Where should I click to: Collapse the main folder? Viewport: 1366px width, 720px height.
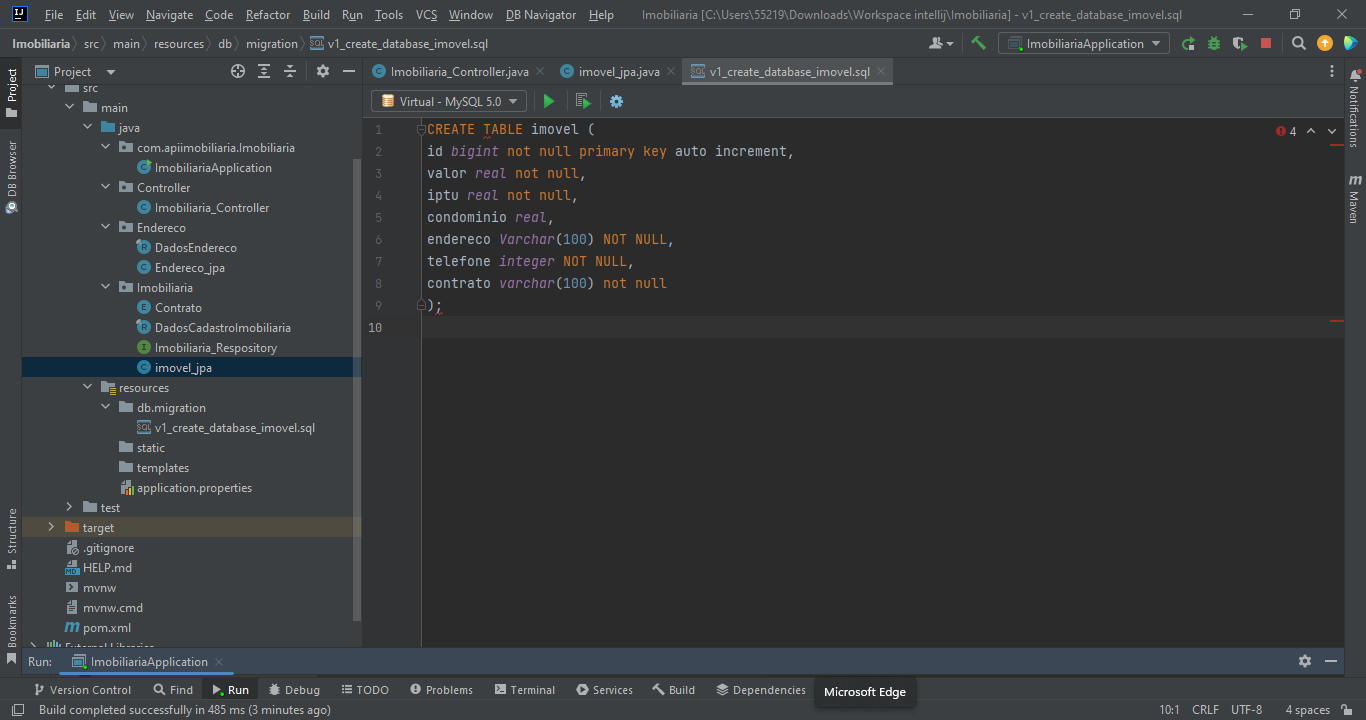[69, 107]
